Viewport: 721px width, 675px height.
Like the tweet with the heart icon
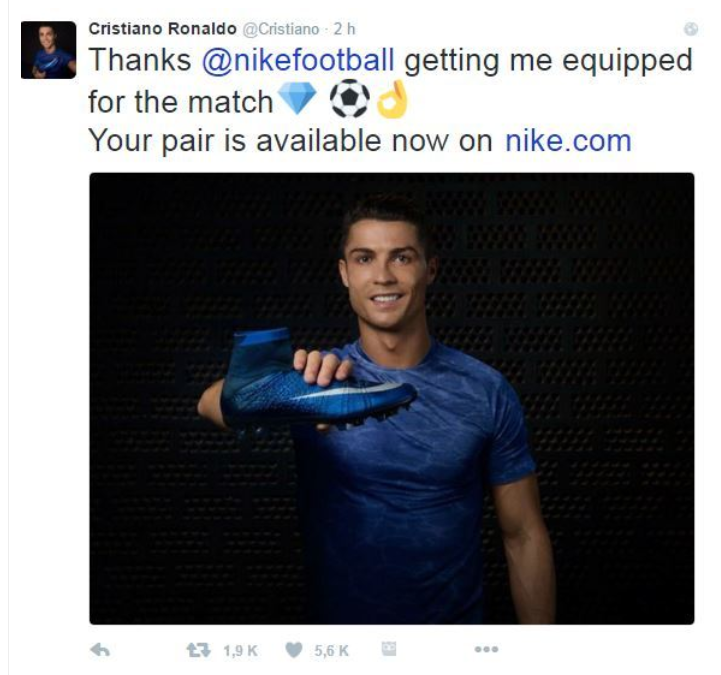[x=293, y=650]
